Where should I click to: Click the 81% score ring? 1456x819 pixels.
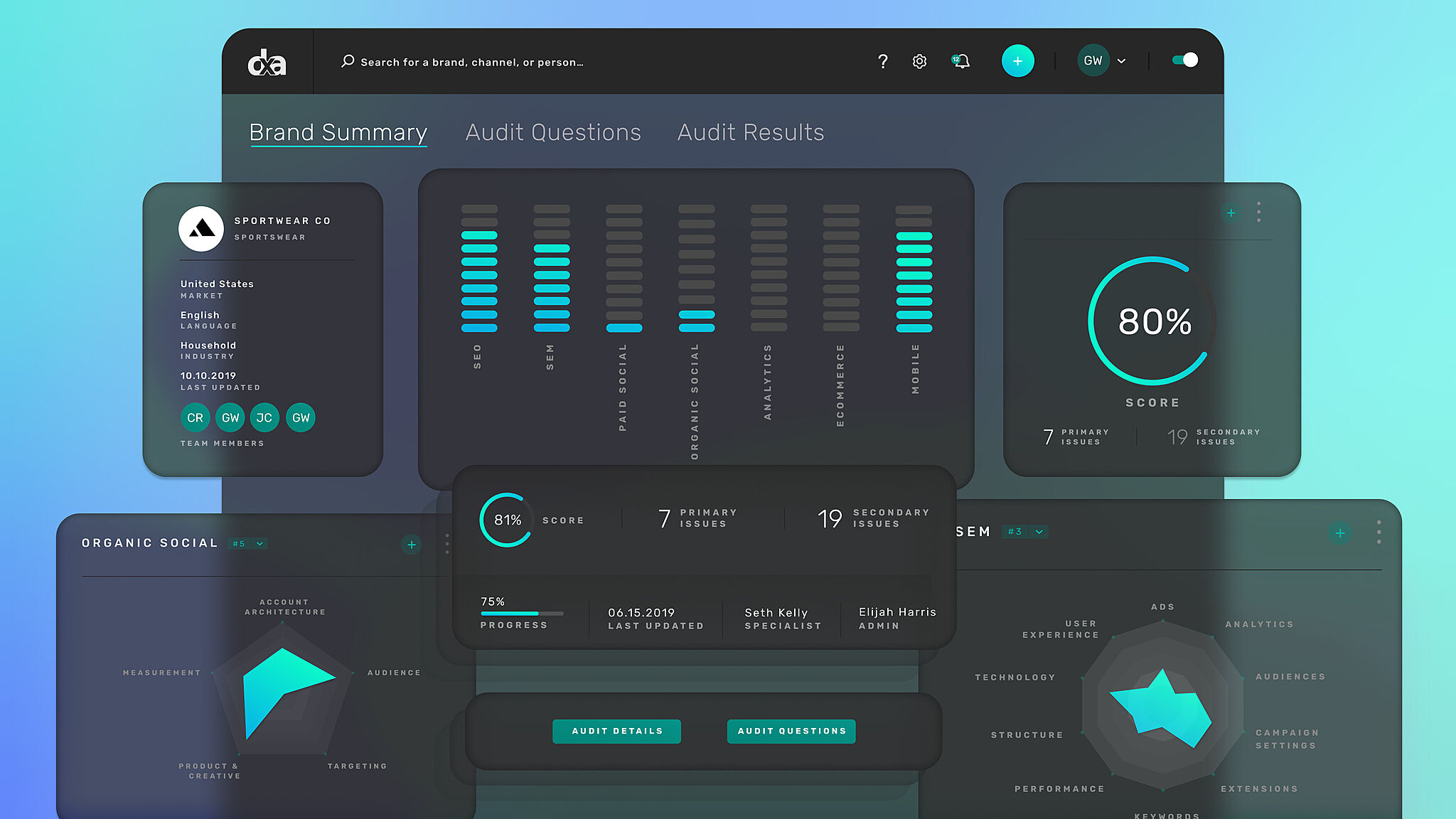coord(507,520)
